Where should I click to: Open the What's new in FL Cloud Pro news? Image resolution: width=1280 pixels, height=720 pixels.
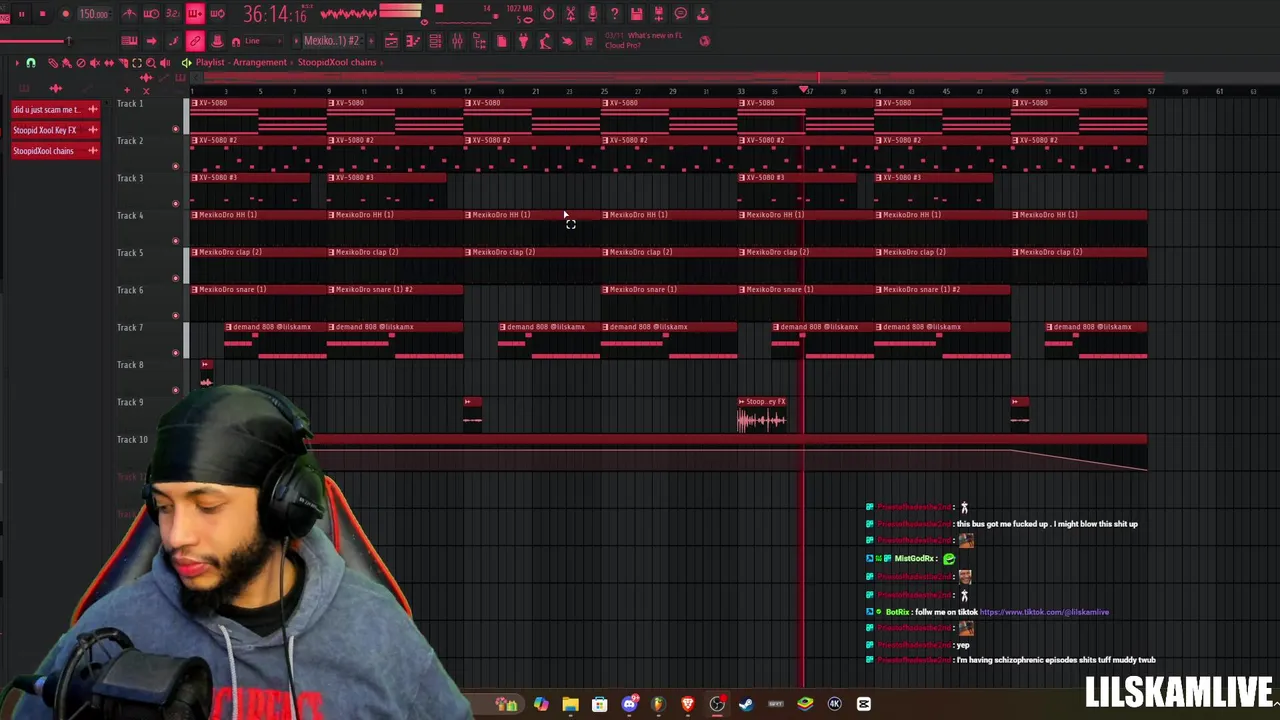(644, 40)
